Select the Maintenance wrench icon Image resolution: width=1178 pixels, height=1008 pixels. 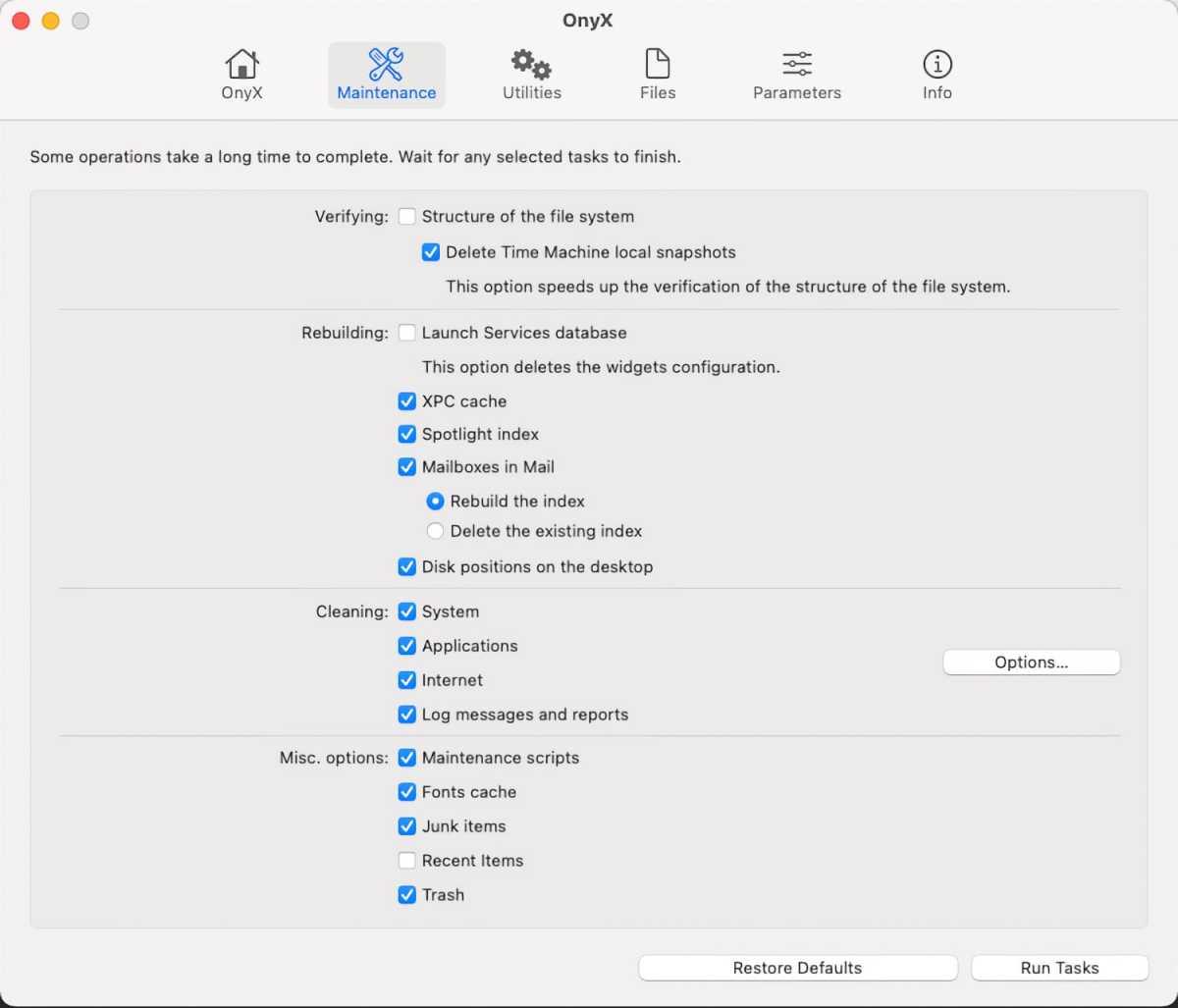tap(386, 65)
